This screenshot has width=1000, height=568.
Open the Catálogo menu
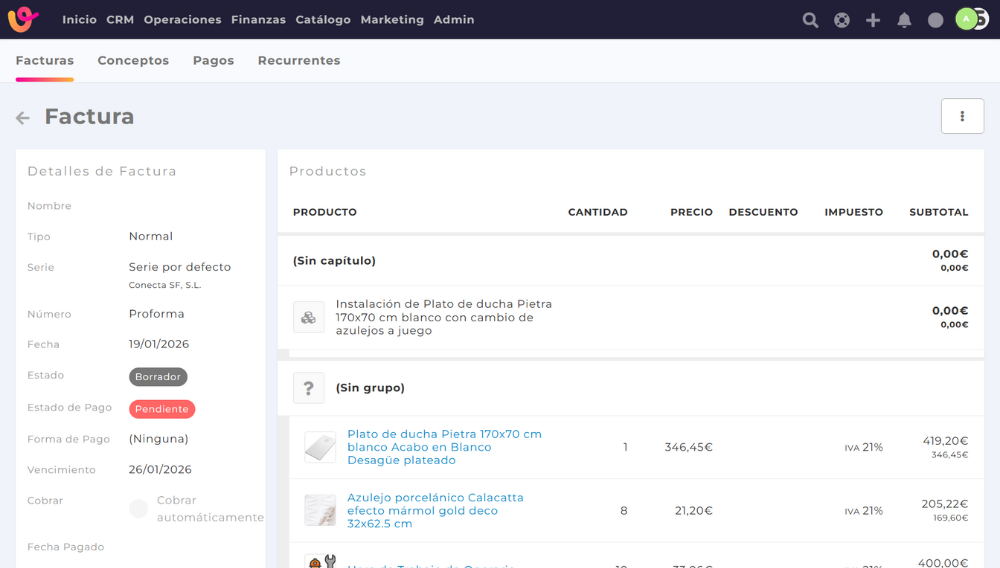(323, 20)
